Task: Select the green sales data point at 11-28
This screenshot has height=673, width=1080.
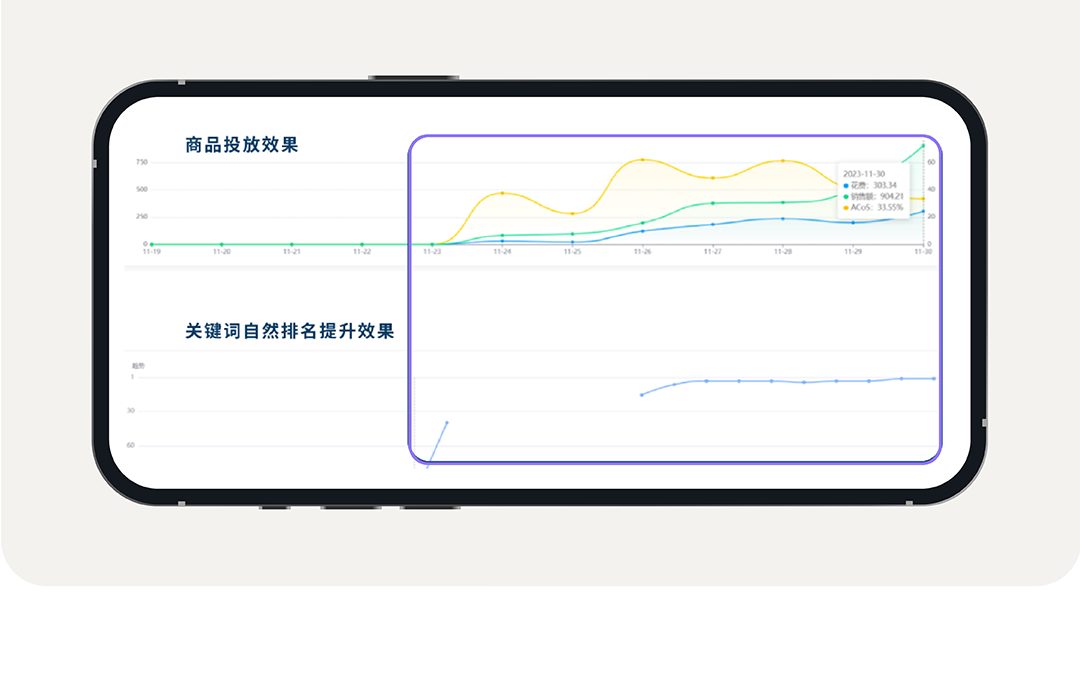Action: tap(782, 203)
